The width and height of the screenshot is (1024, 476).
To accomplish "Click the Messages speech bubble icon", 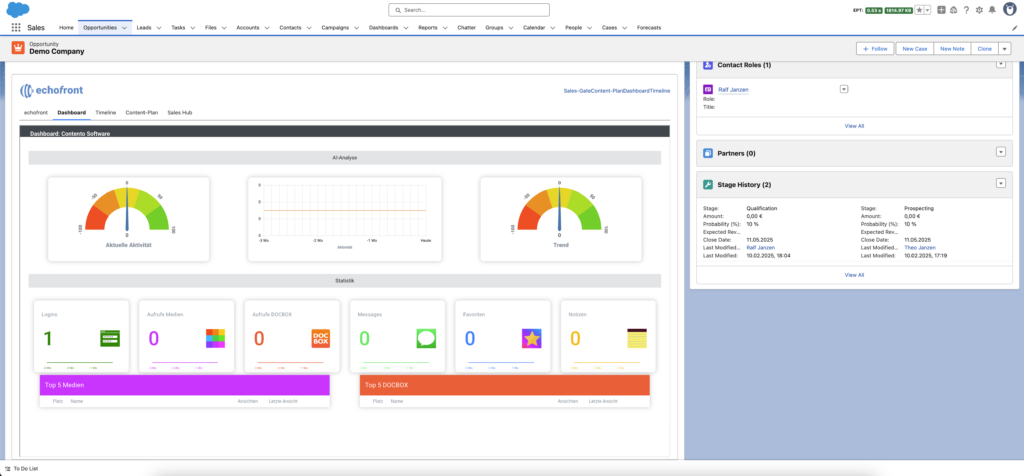I will pos(426,338).
